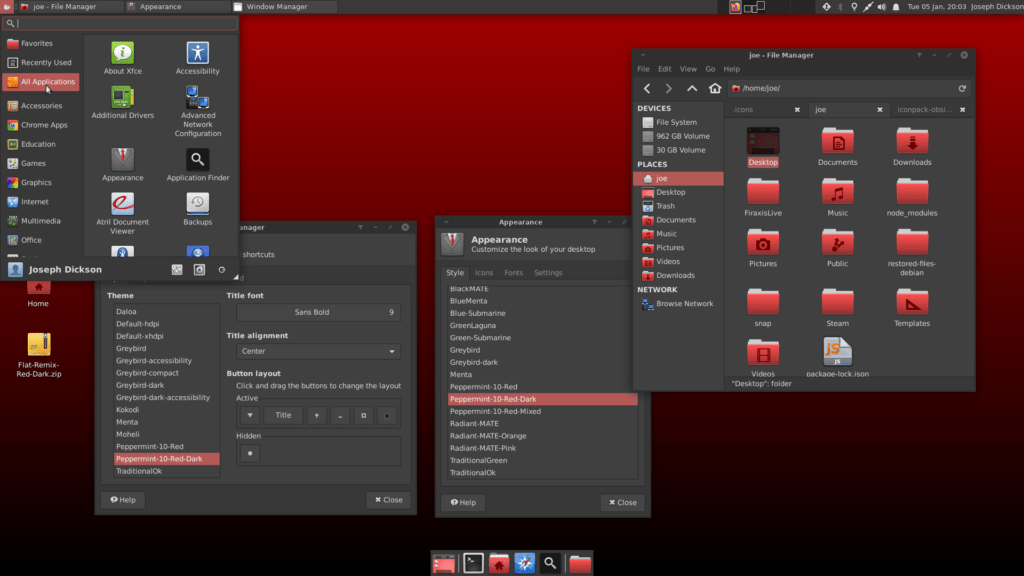The image size is (1024, 576).
Task: Click the magnifier search icon in the dock
Action: tap(551, 563)
